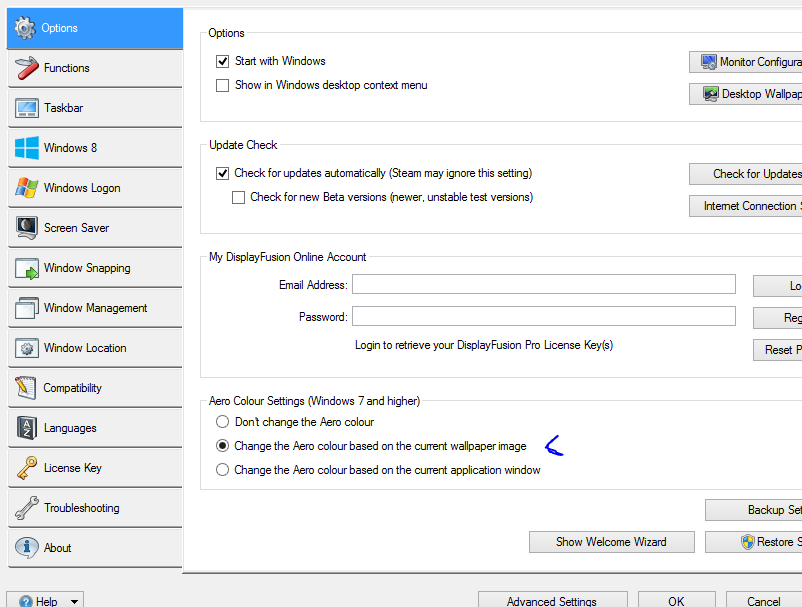Click the Show Welcome Wizard button
The width and height of the screenshot is (802, 607).
pyautogui.click(x=611, y=542)
